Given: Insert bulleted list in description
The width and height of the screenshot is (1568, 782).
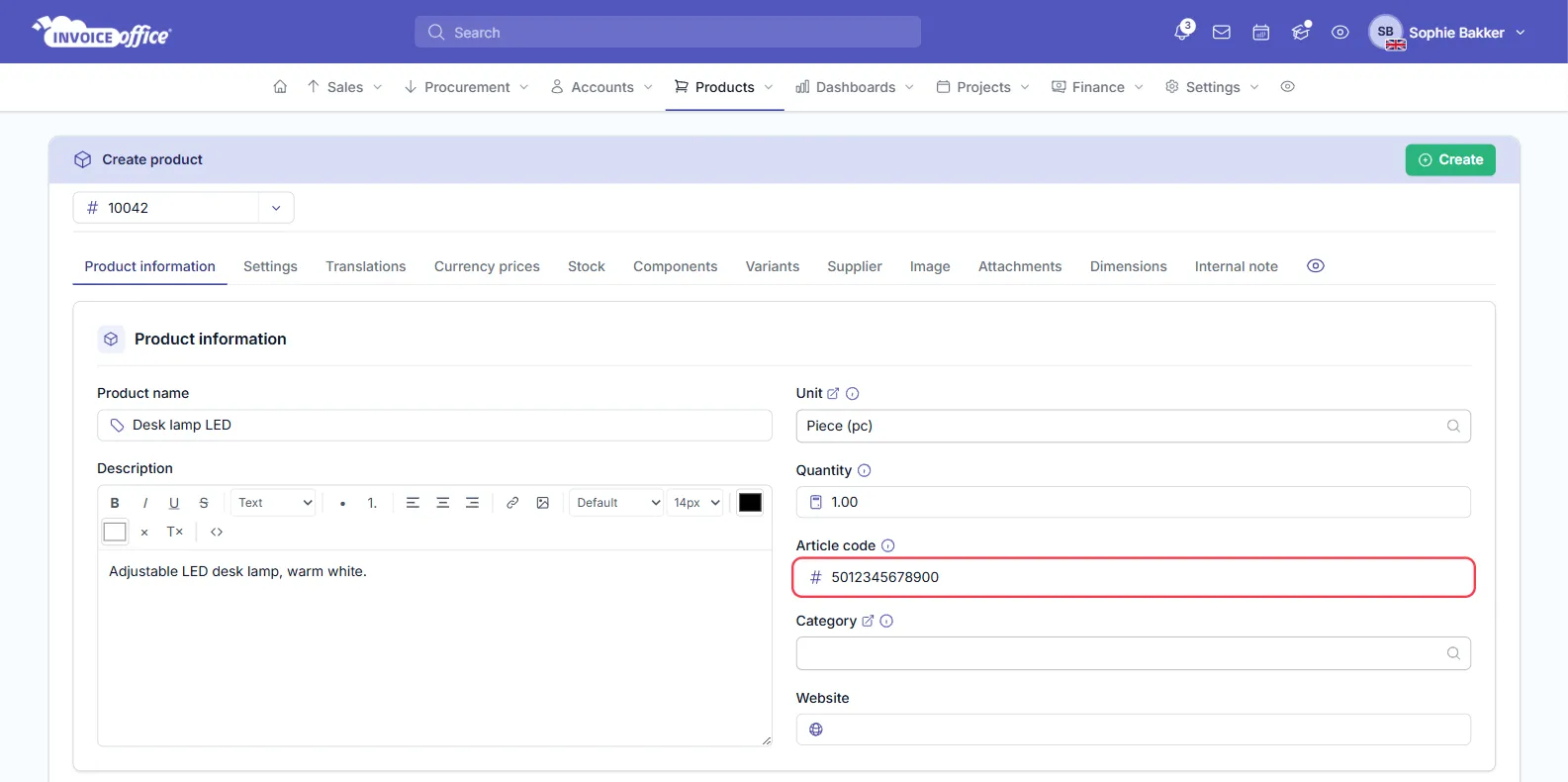Looking at the screenshot, I should click(x=342, y=503).
